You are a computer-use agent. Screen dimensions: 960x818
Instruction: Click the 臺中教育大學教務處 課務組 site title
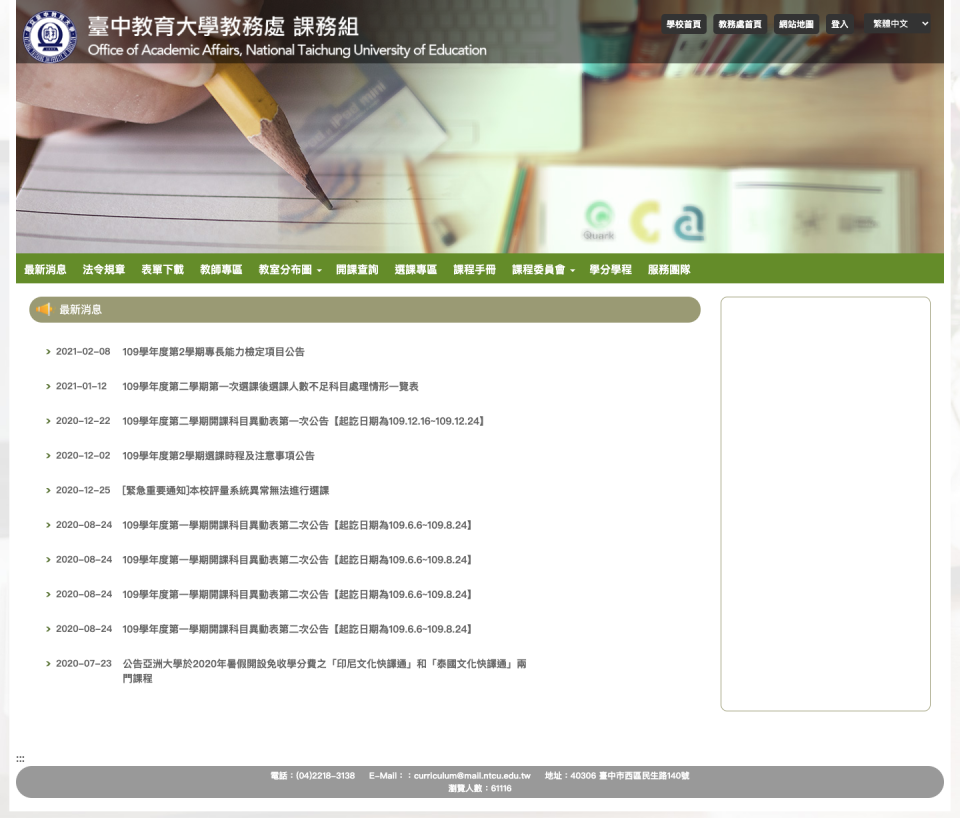pos(223,27)
